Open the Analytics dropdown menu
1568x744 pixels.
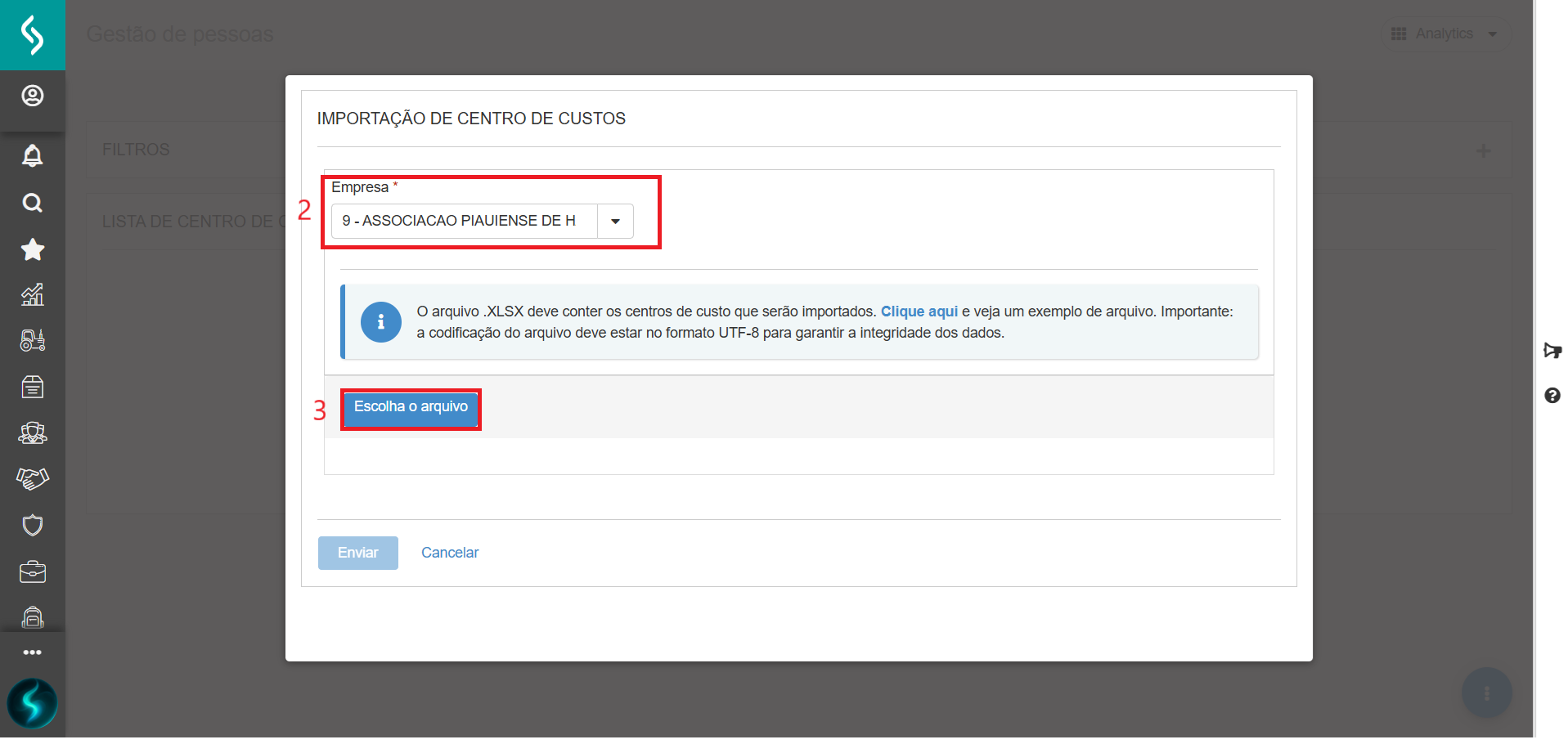1445,34
